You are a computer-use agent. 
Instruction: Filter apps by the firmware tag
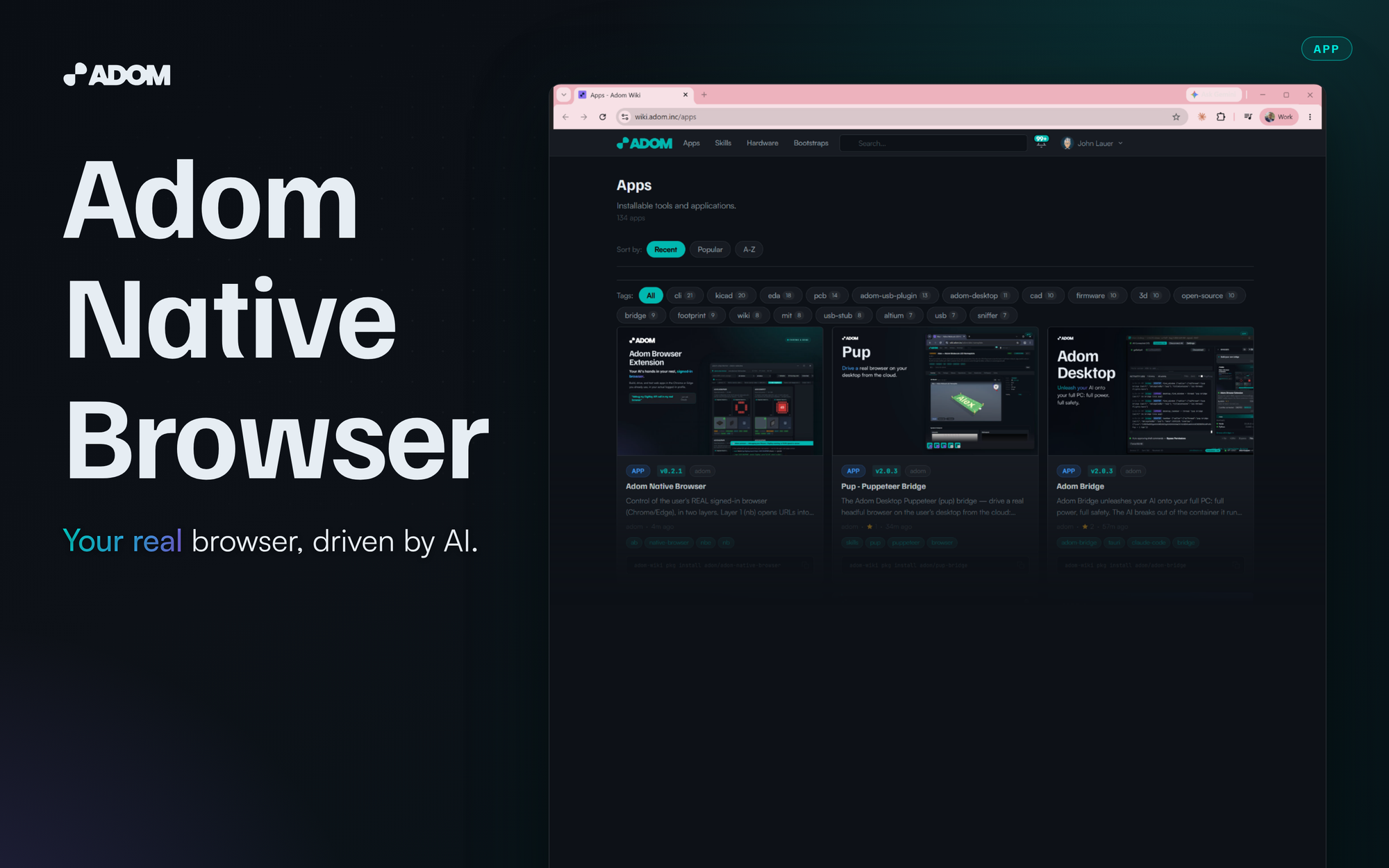1097,296
